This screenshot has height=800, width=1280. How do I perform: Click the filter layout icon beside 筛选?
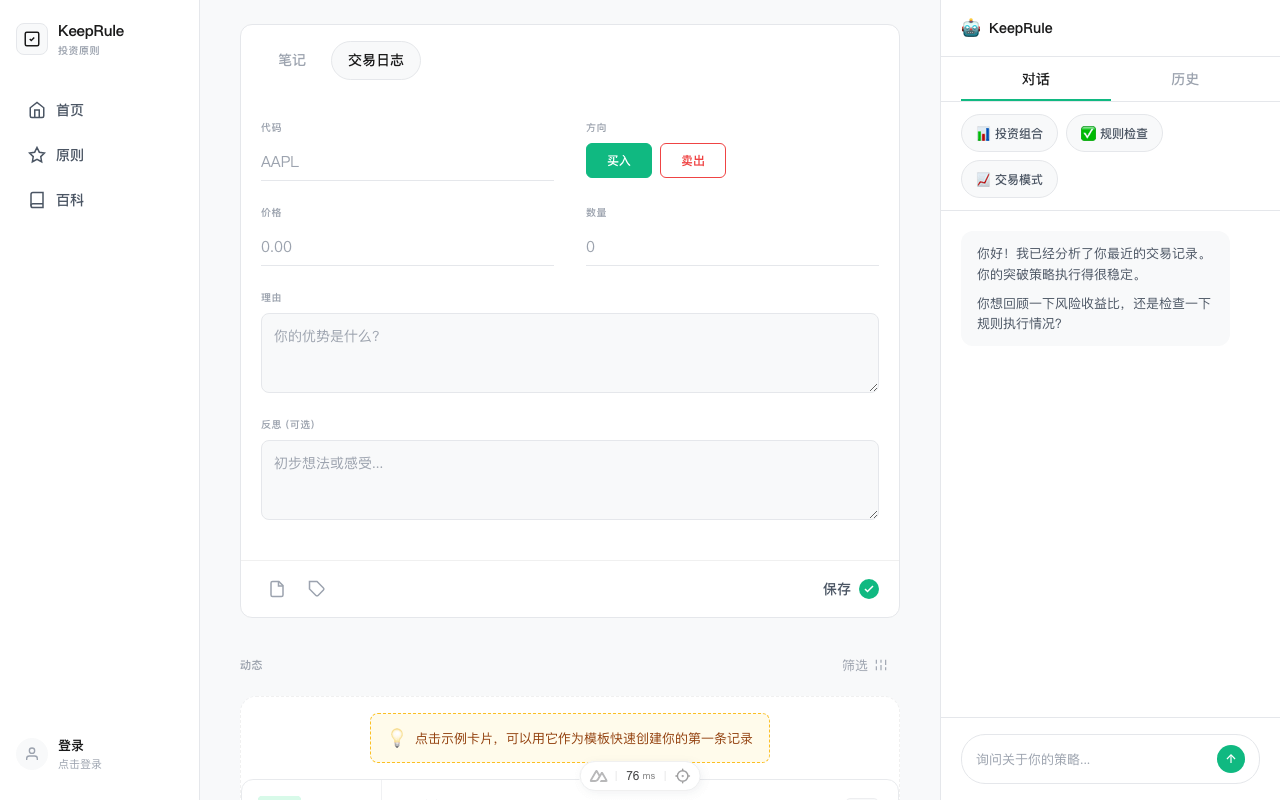[x=880, y=665]
